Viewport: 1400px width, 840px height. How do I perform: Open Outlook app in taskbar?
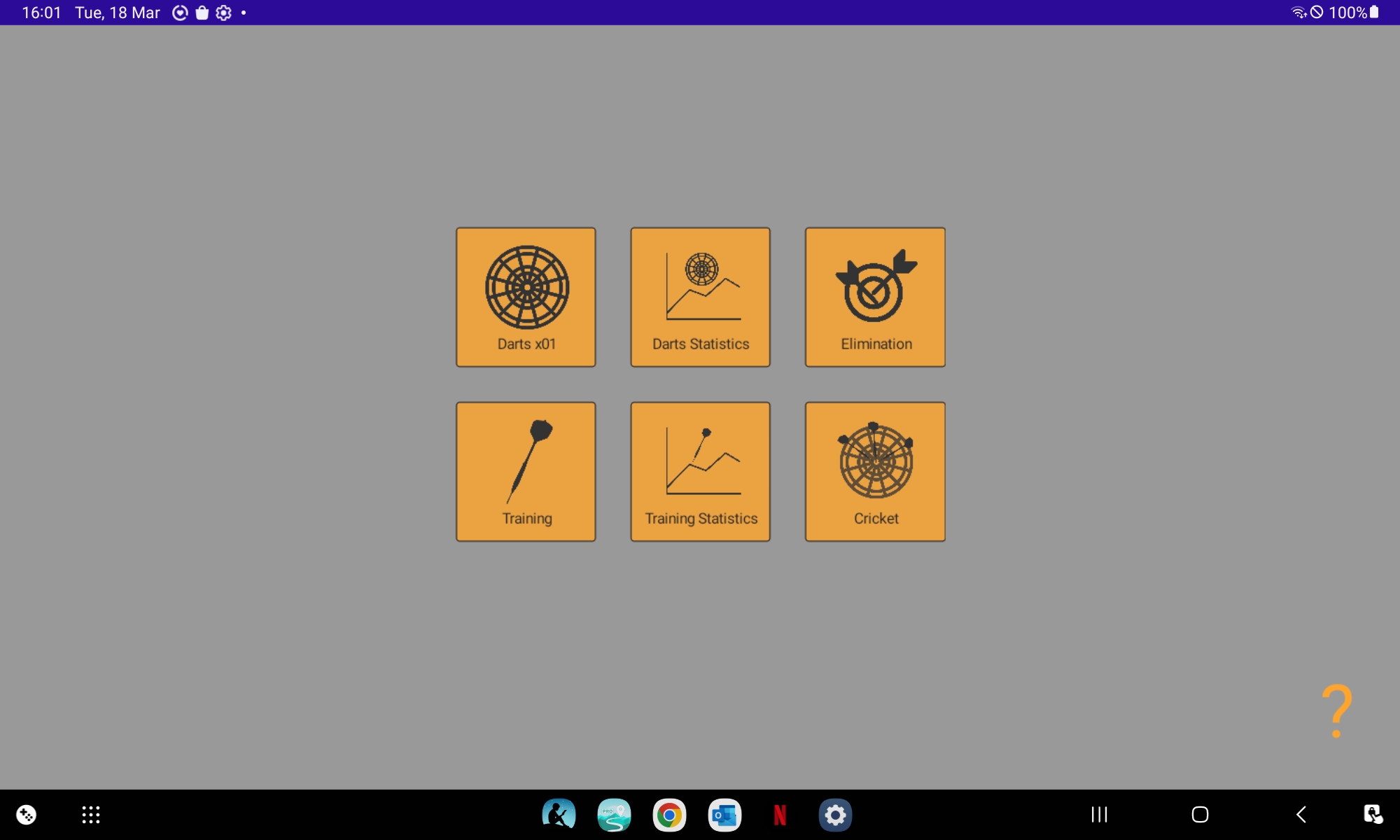(724, 815)
